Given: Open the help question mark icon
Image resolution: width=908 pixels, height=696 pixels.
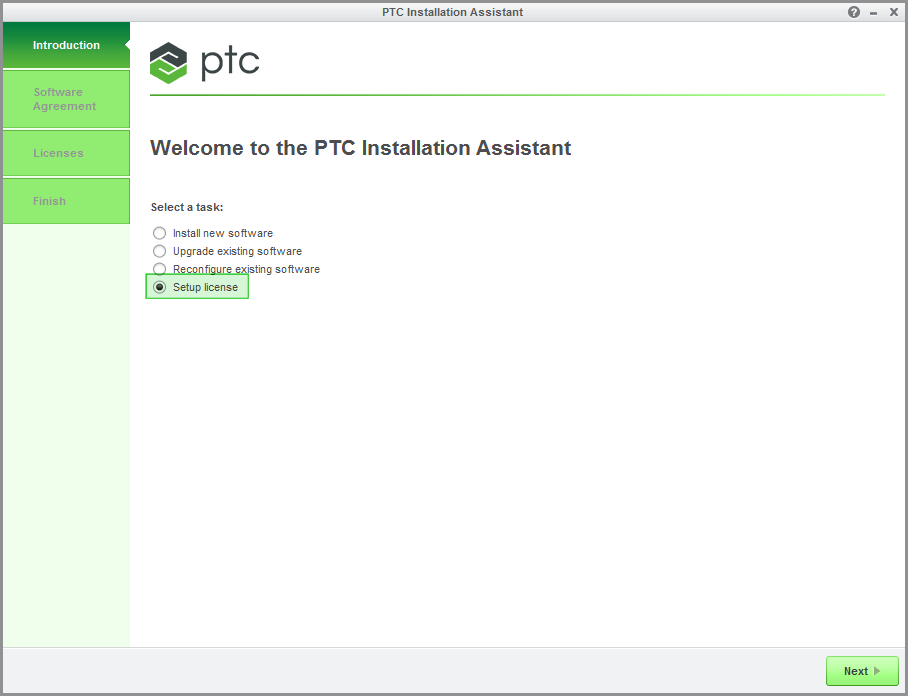Looking at the screenshot, I should click(x=854, y=12).
